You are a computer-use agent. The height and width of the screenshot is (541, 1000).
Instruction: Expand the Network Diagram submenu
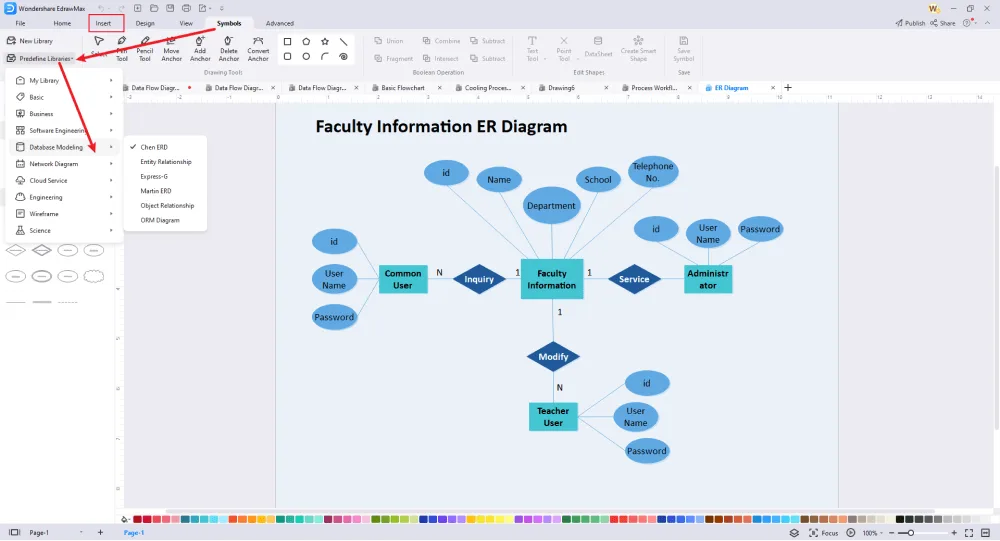(64, 164)
